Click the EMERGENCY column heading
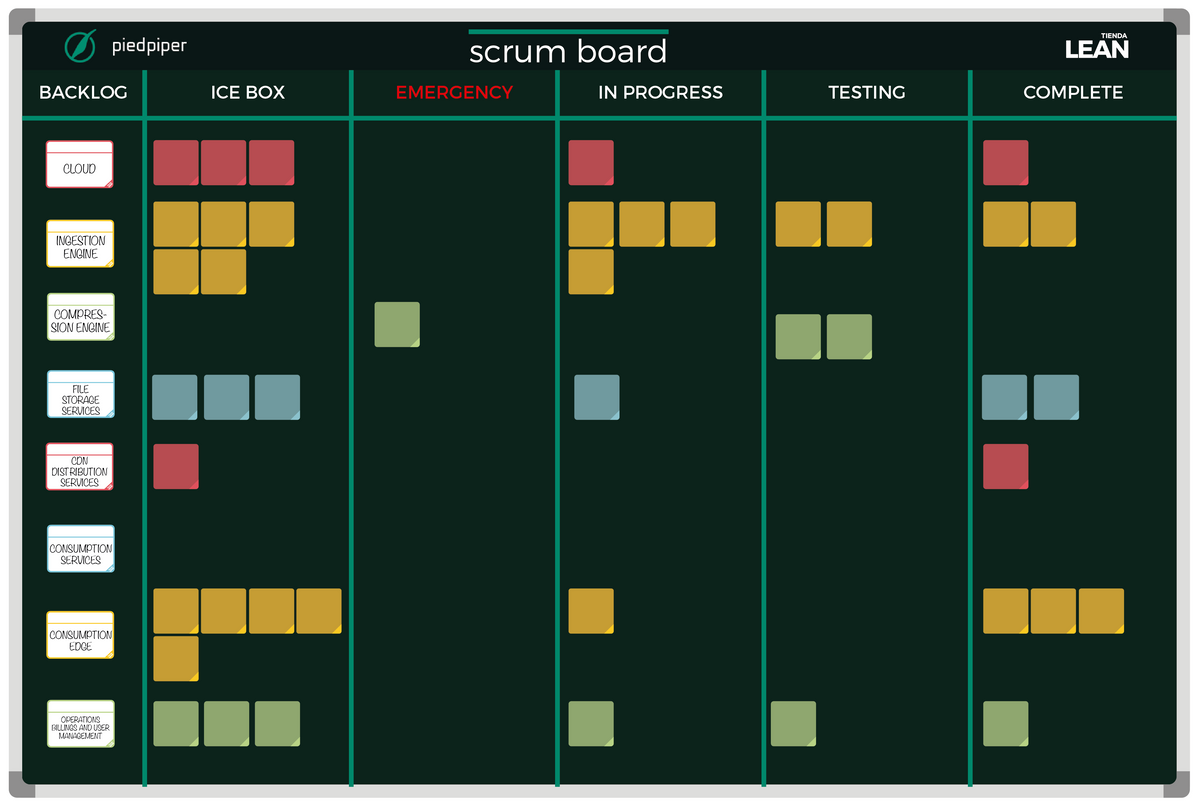The image size is (1200, 806). (x=454, y=92)
